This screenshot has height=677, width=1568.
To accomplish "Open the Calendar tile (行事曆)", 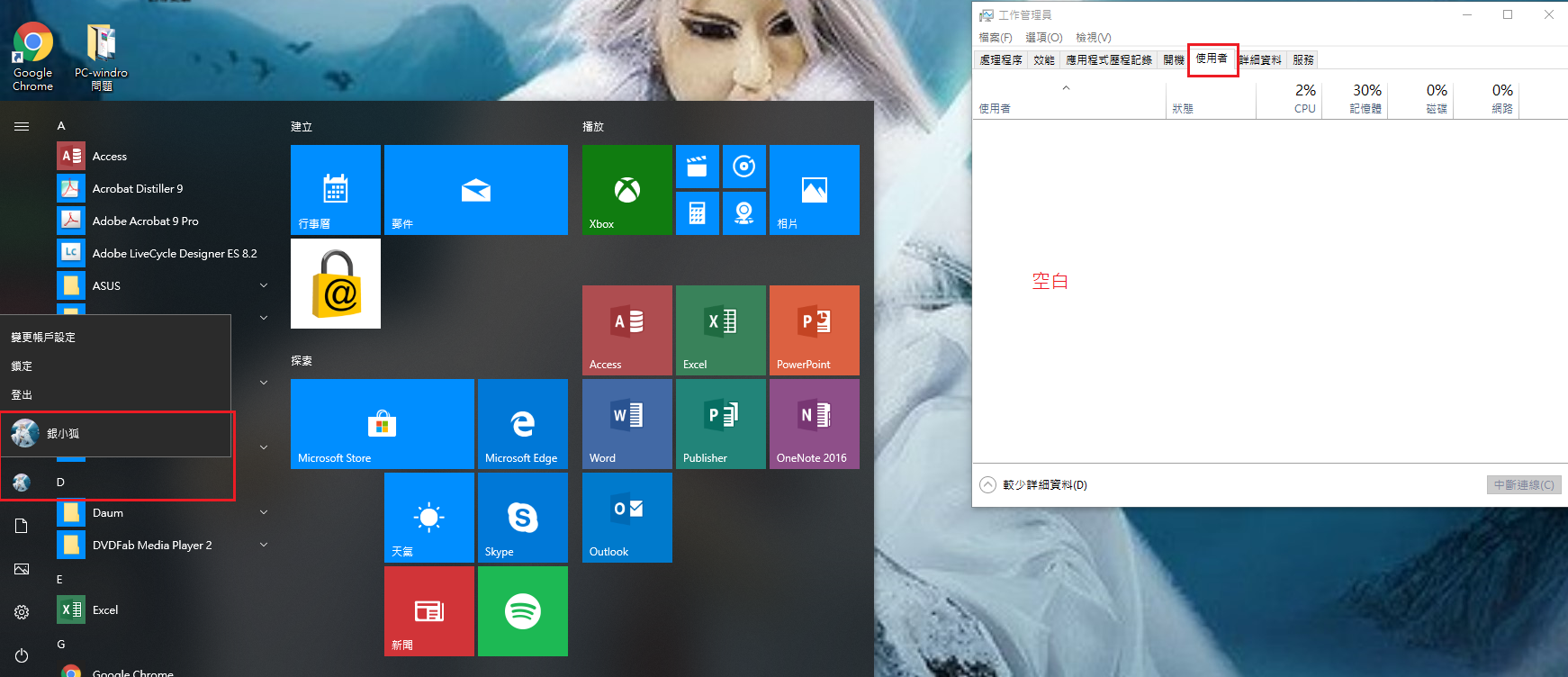I will pos(336,190).
